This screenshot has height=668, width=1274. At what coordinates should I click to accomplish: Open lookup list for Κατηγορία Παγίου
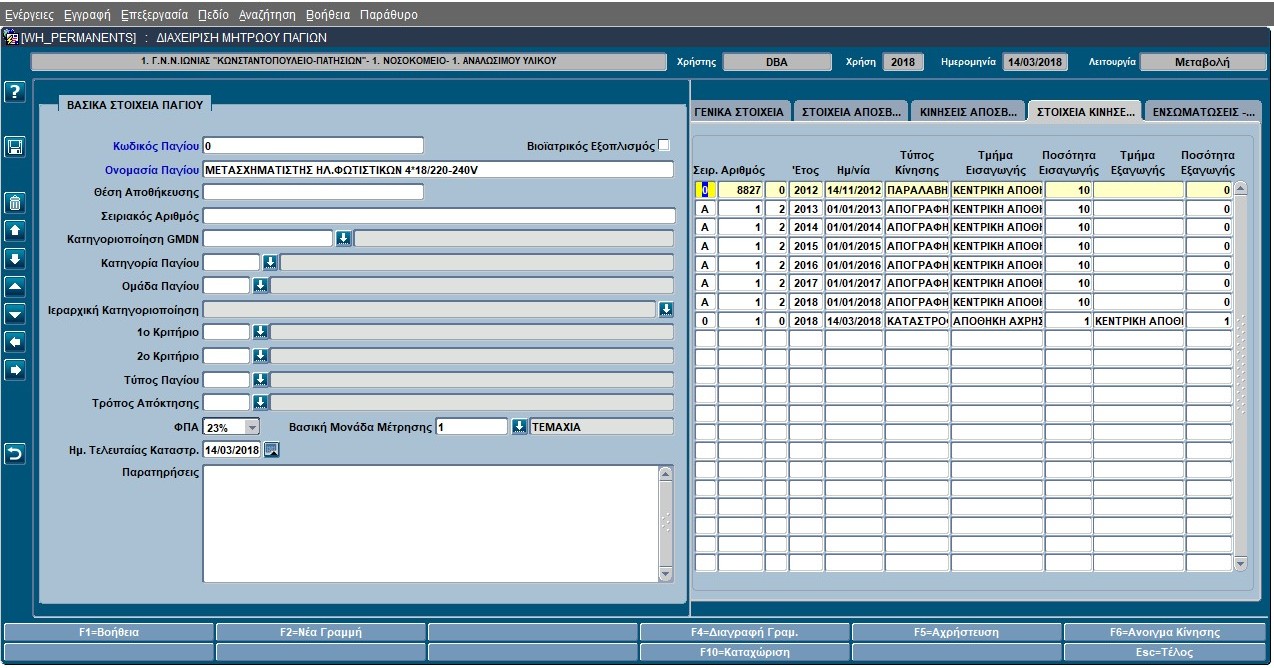[x=270, y=262]
